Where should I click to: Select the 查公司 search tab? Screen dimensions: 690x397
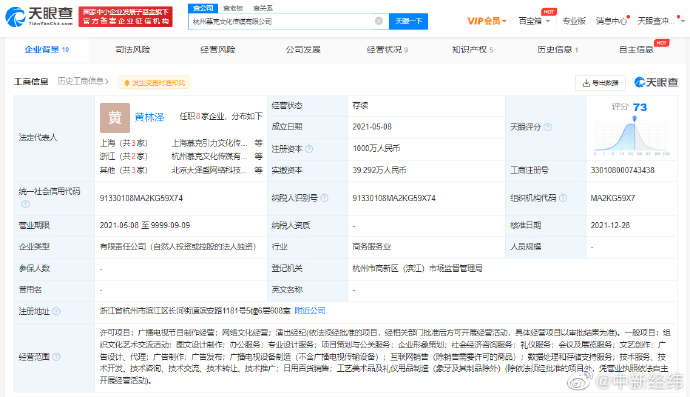(x=203, y=8)
